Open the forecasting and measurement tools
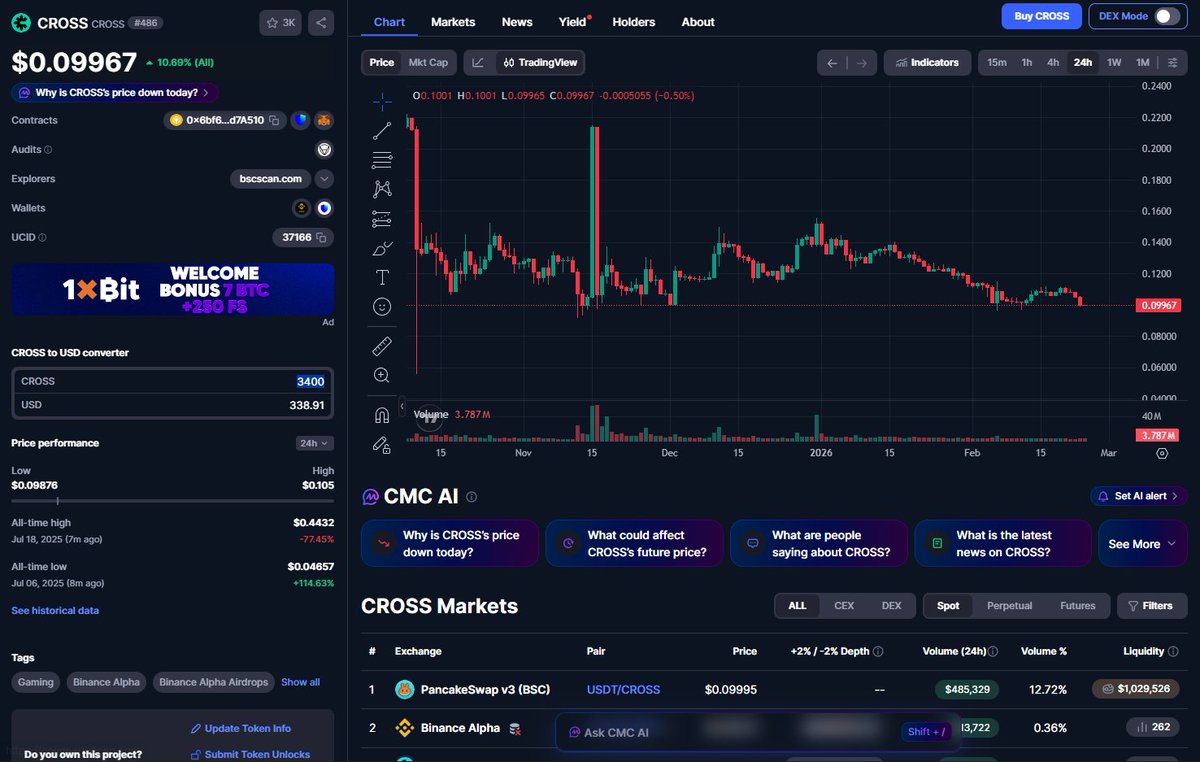This screenshot has height=762, width=1200. coord(382,218)
